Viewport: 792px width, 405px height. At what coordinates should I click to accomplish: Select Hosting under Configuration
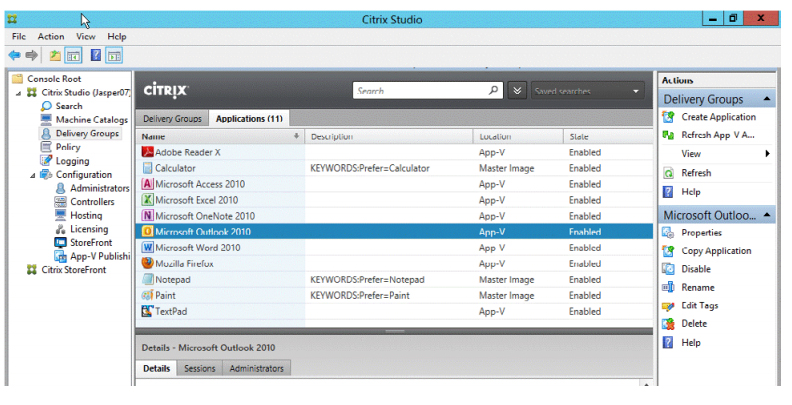coord(86,215)
